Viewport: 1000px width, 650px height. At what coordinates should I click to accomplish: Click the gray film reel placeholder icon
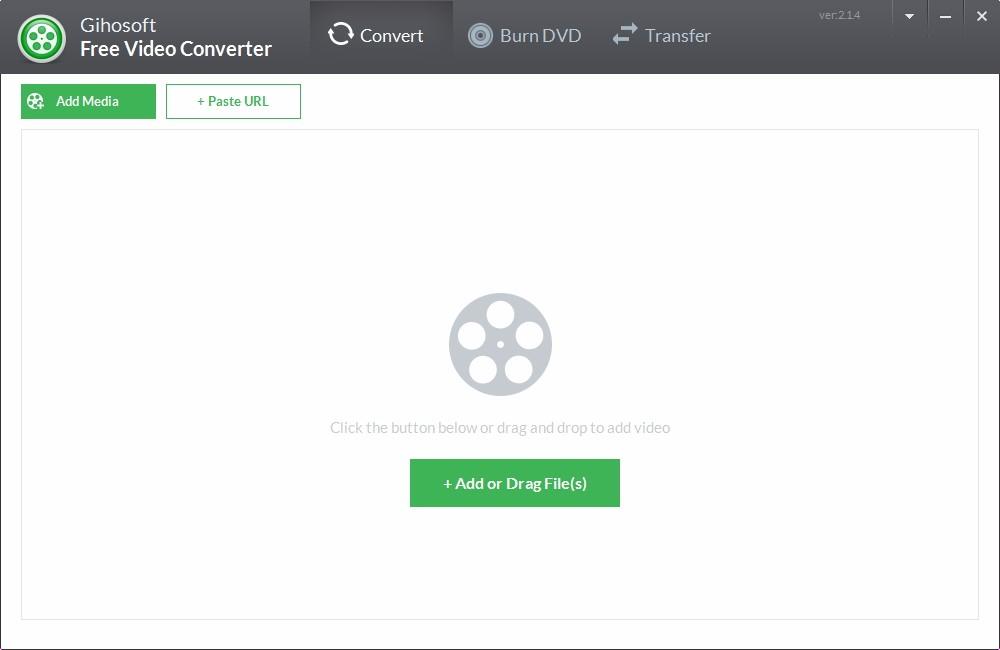point(500,344)
